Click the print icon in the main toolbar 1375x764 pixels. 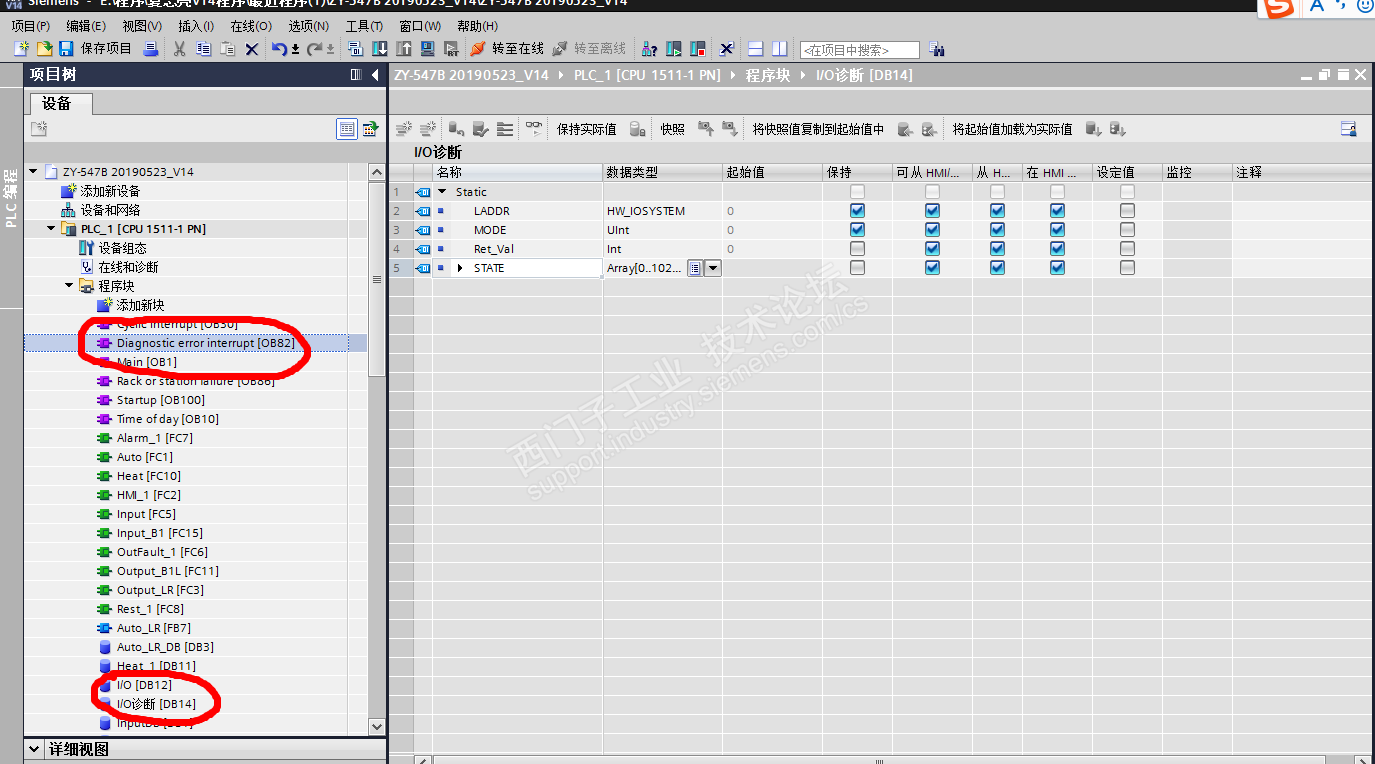pyautogui.click(x=151, y=49)
